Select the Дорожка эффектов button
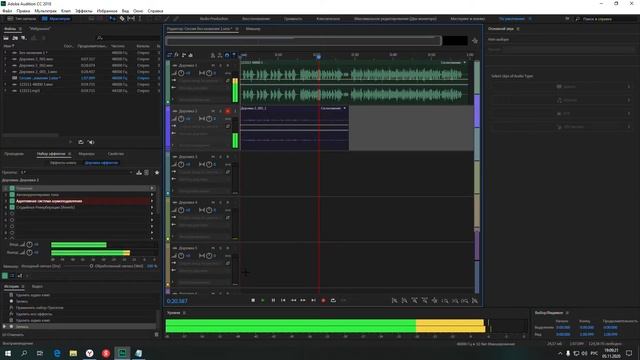This screenshot has height=360, width=640. point(101,162)
